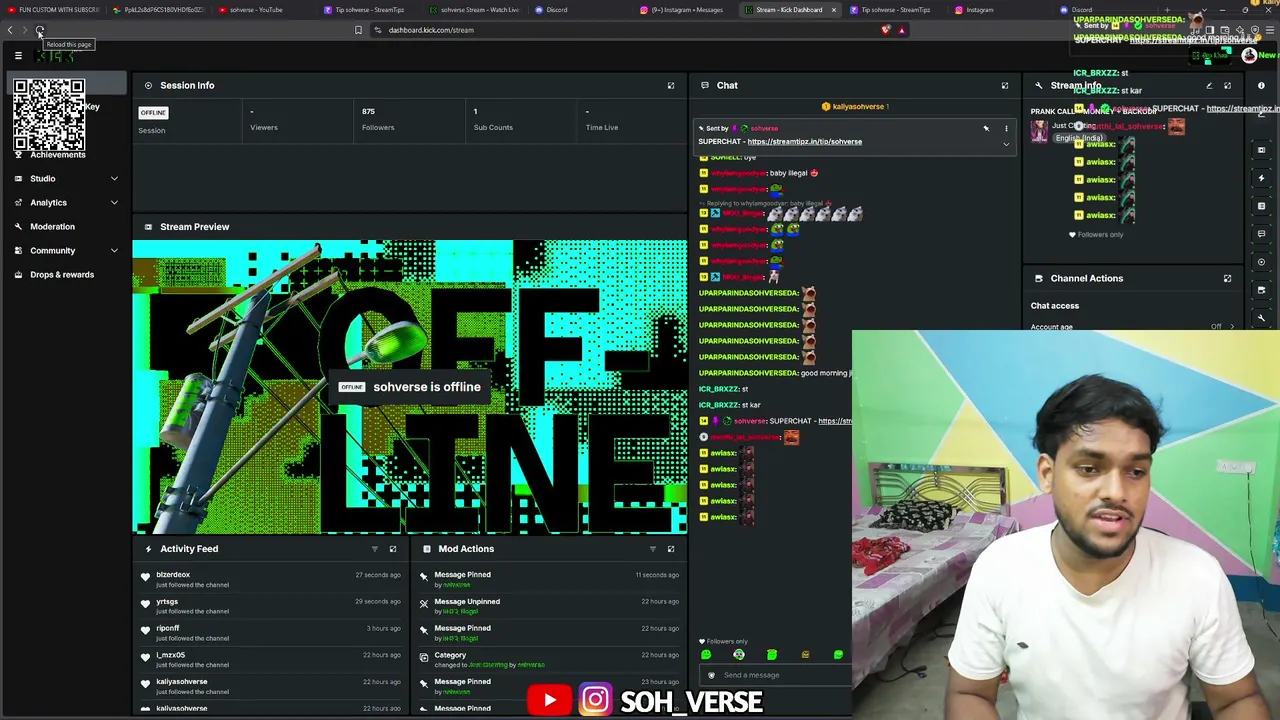Toggle Activity Feed lightning widget in right rail

coord(1261,178)
